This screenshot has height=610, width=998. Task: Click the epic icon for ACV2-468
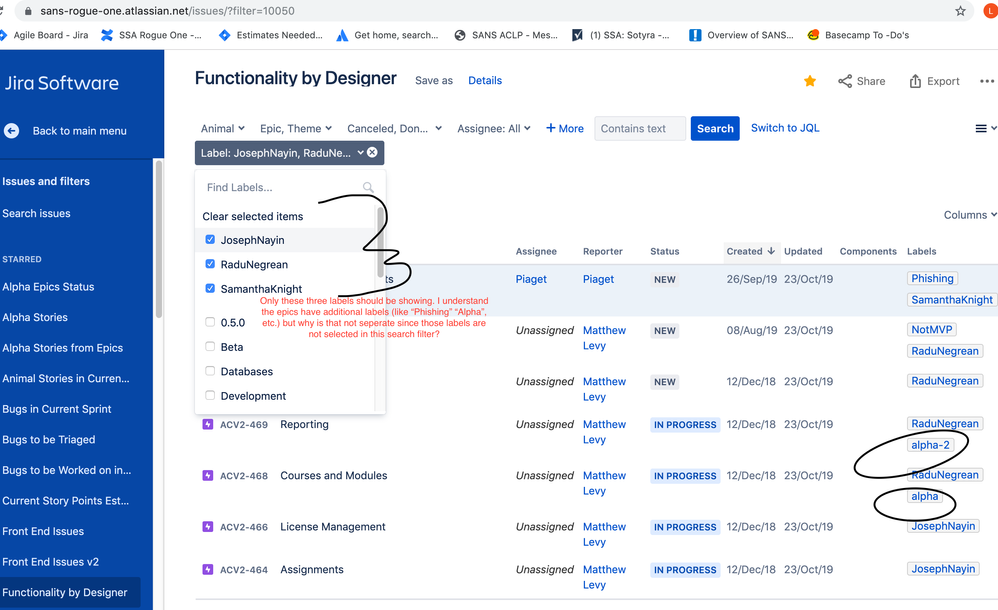click(207, 475)
